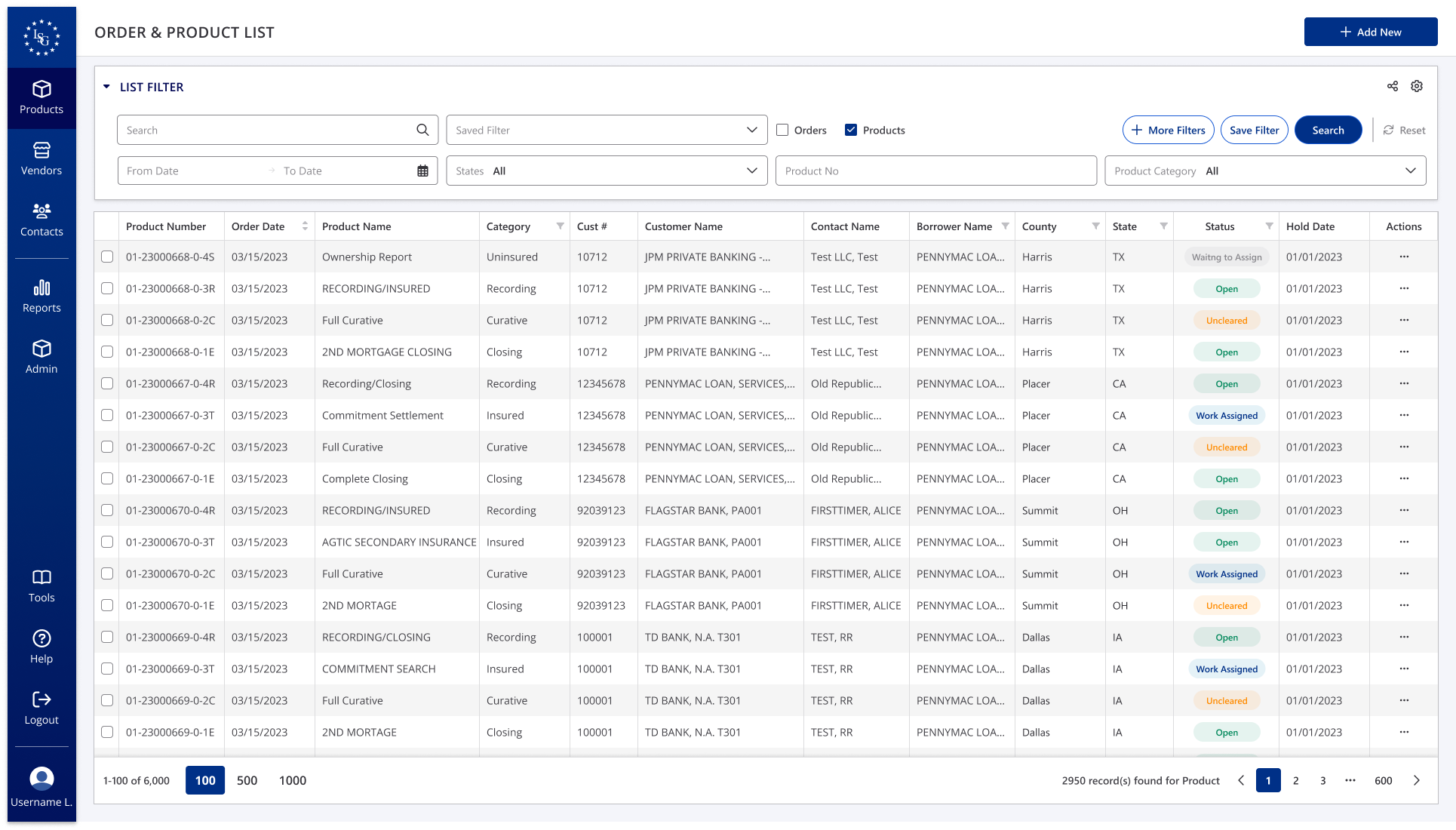This screenshot has height=830, width=1456.
Task: Open the Vendors sidebar icon
Action: click(x=41, y=151)
